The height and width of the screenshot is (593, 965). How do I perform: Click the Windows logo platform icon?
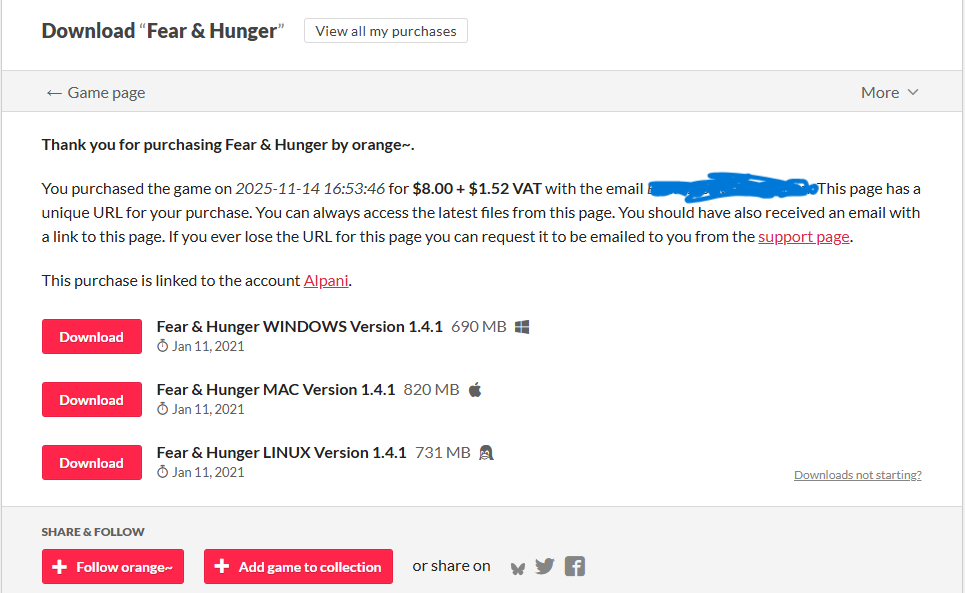[522, 327]
